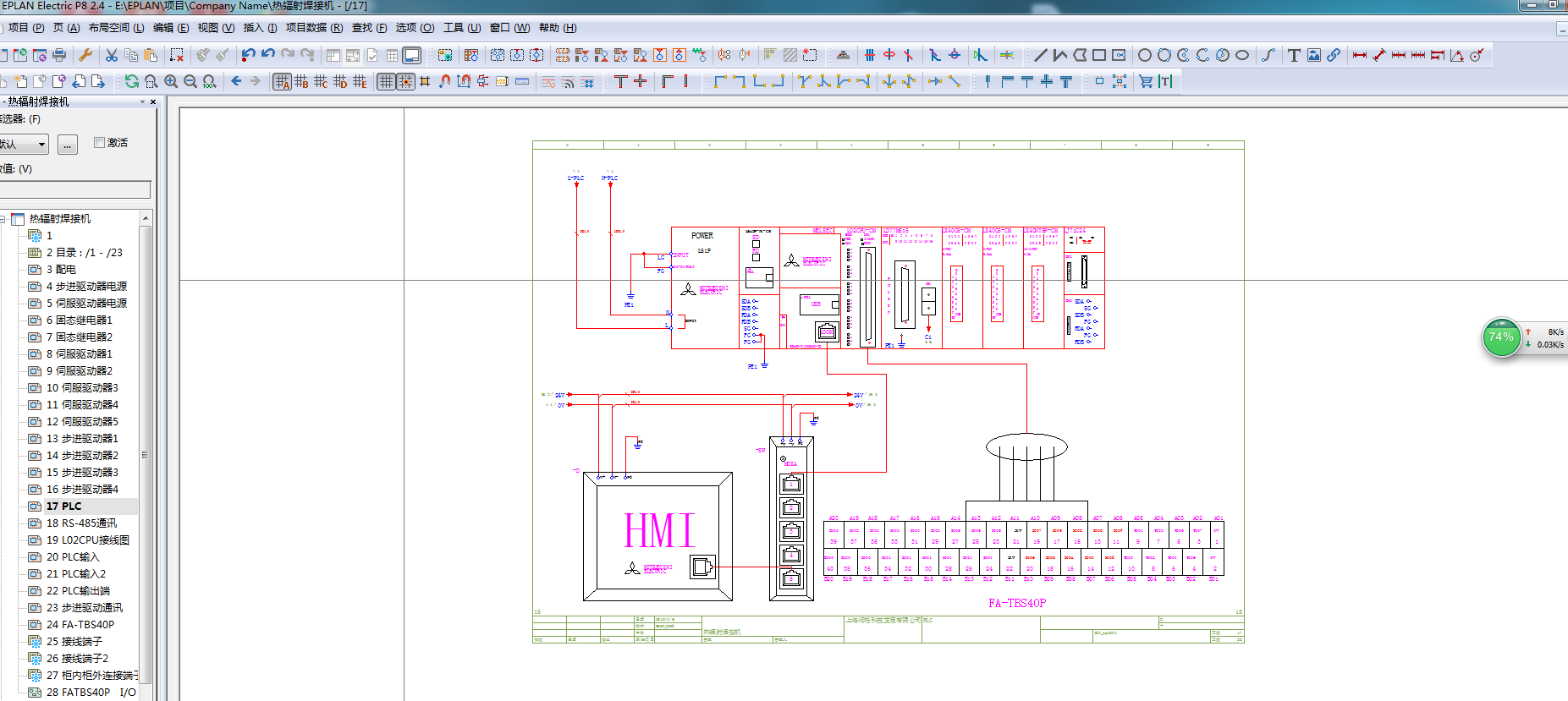
Task: Click the Insert Image icon
Action: (1313, 56)
